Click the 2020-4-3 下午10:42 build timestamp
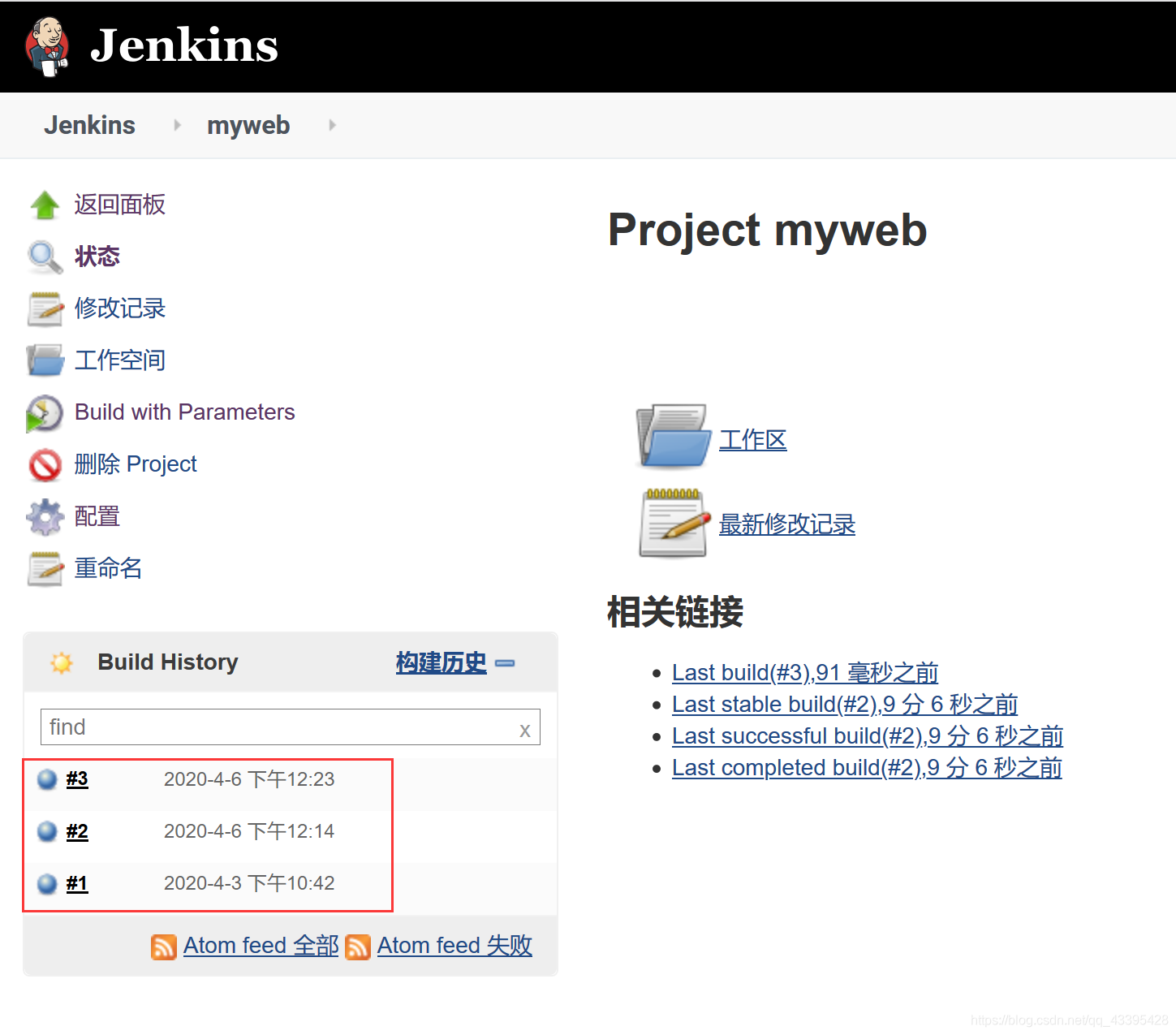 click(249, 883)
